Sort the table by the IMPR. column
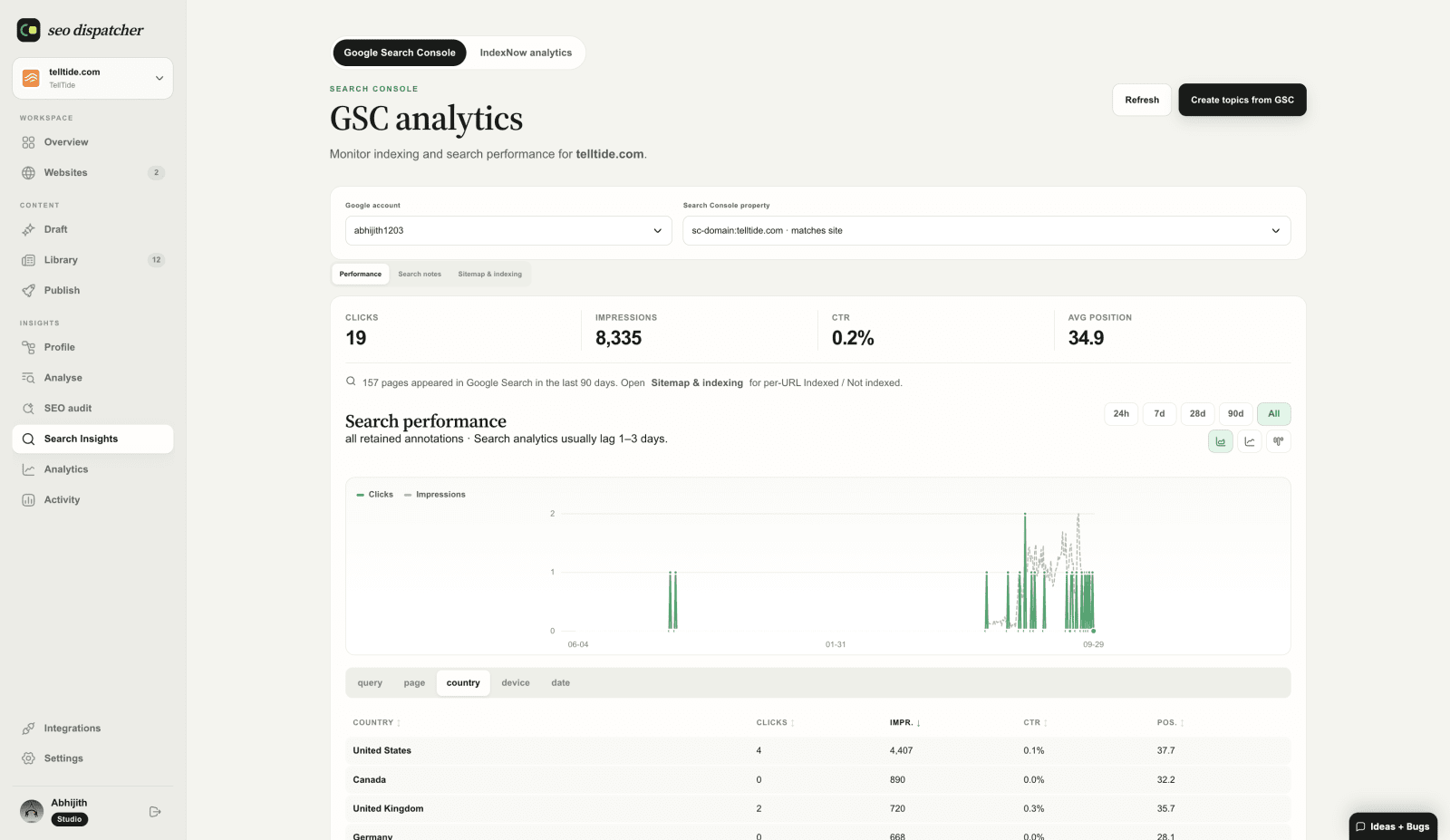 click(x=904, y=723)
